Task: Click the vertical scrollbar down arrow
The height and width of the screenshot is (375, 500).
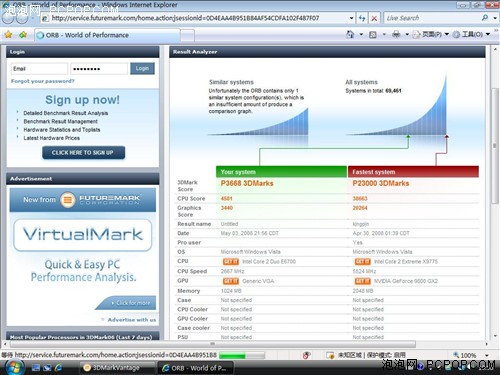Action: tap(495, 336)
